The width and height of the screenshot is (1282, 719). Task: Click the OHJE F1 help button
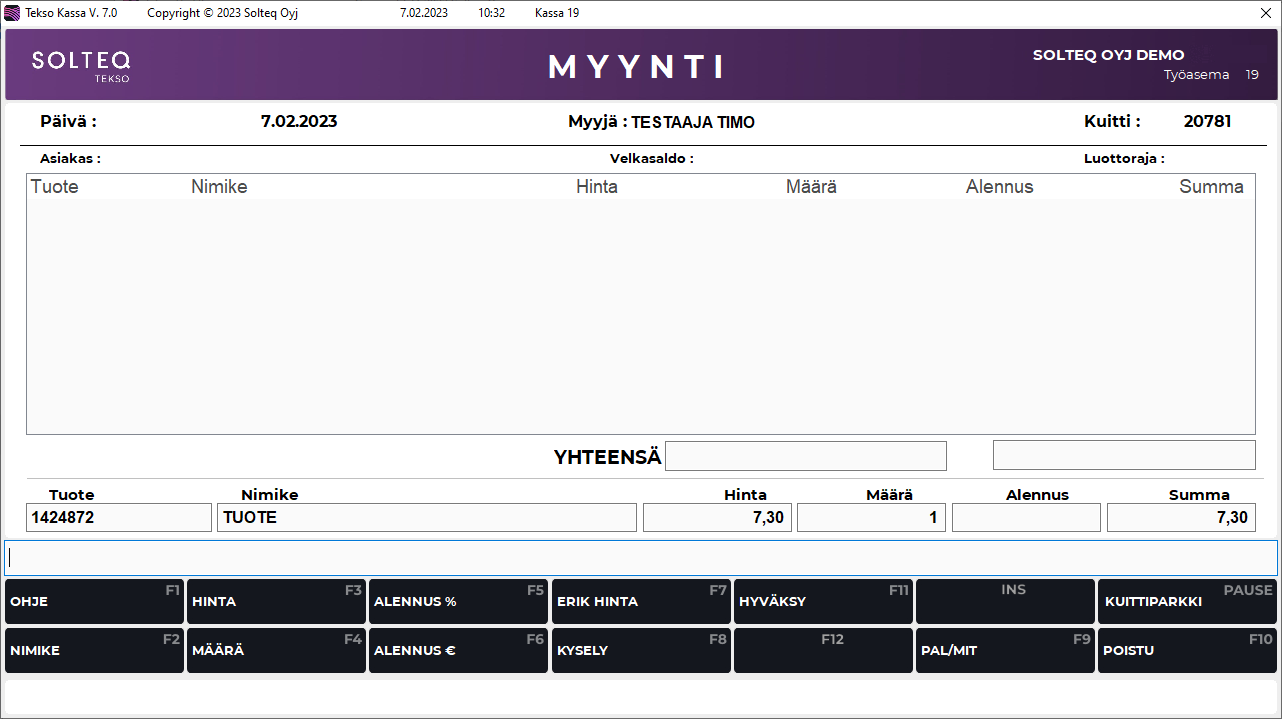click(x=94, y=601)
